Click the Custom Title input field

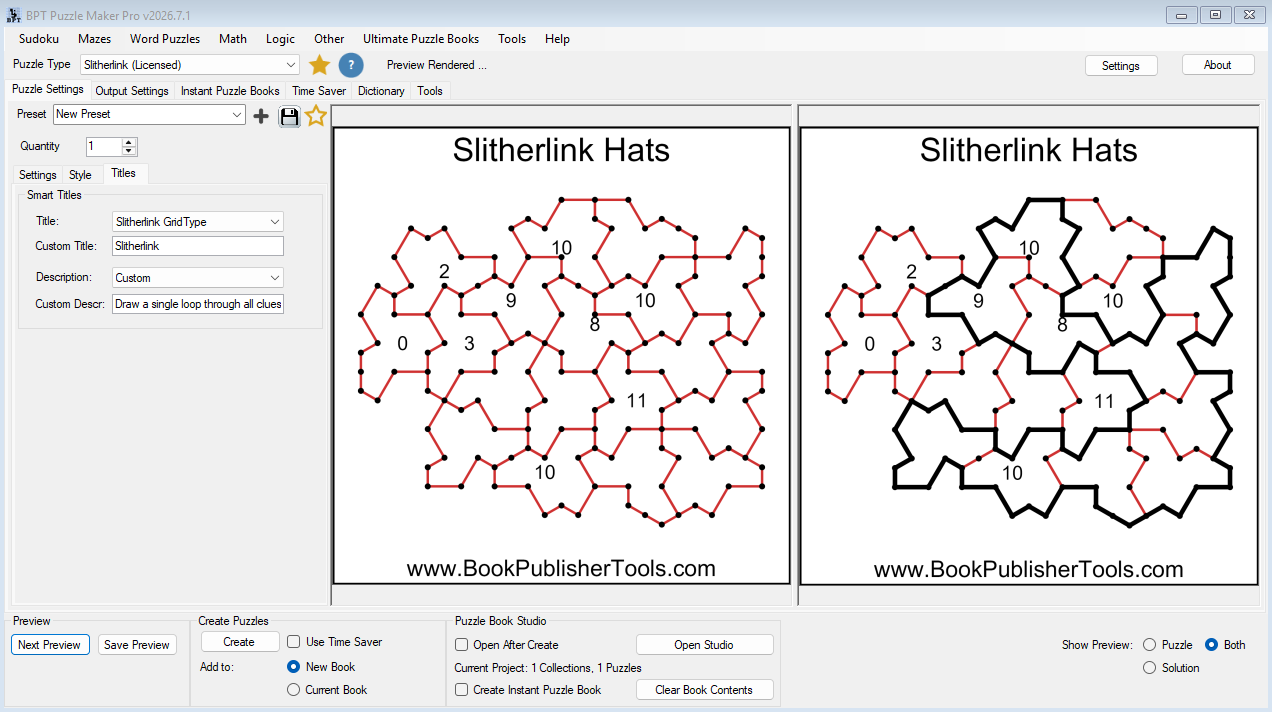click(198, 246)
